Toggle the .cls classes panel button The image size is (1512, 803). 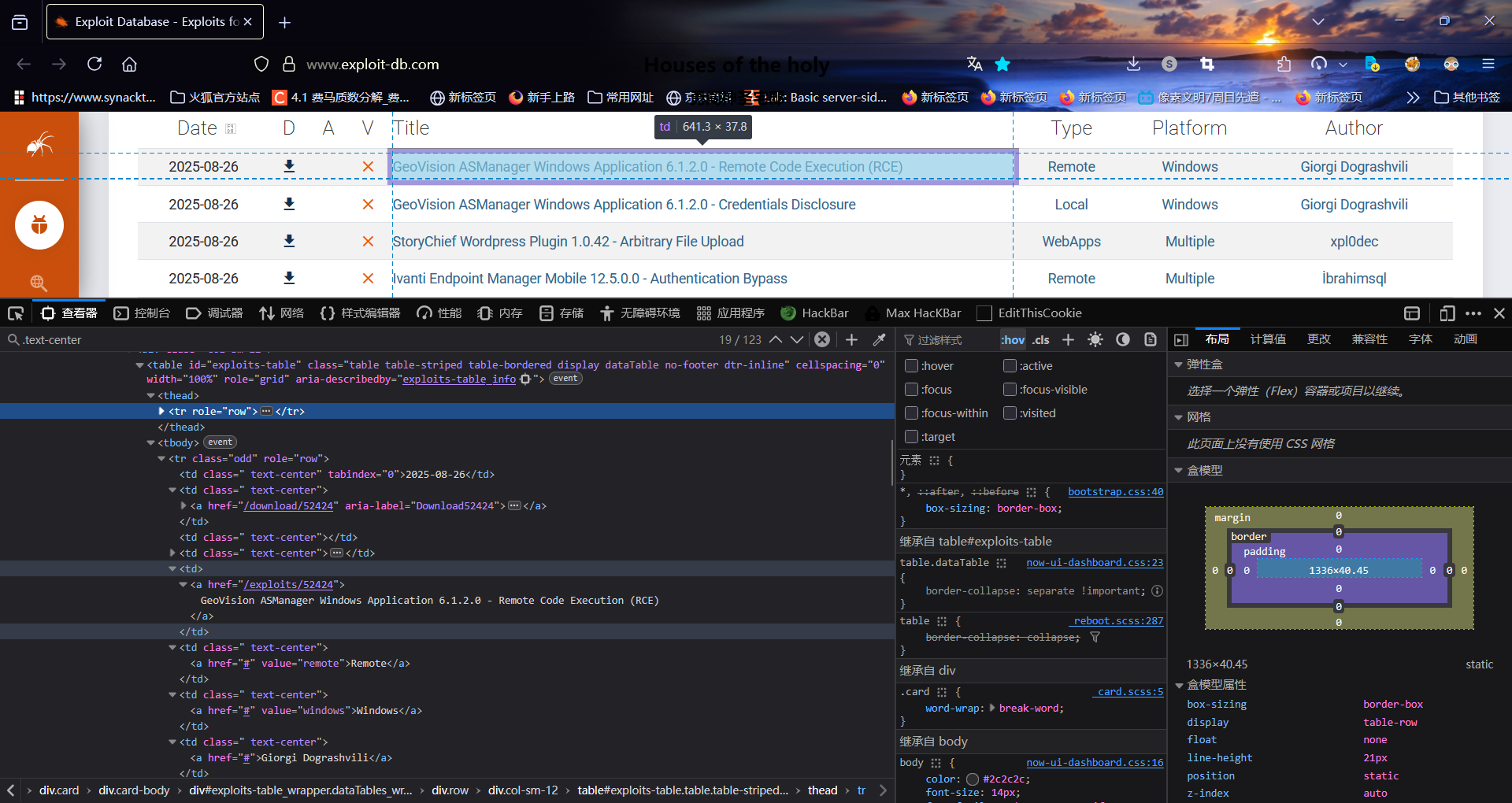(x=1041, y=339)
